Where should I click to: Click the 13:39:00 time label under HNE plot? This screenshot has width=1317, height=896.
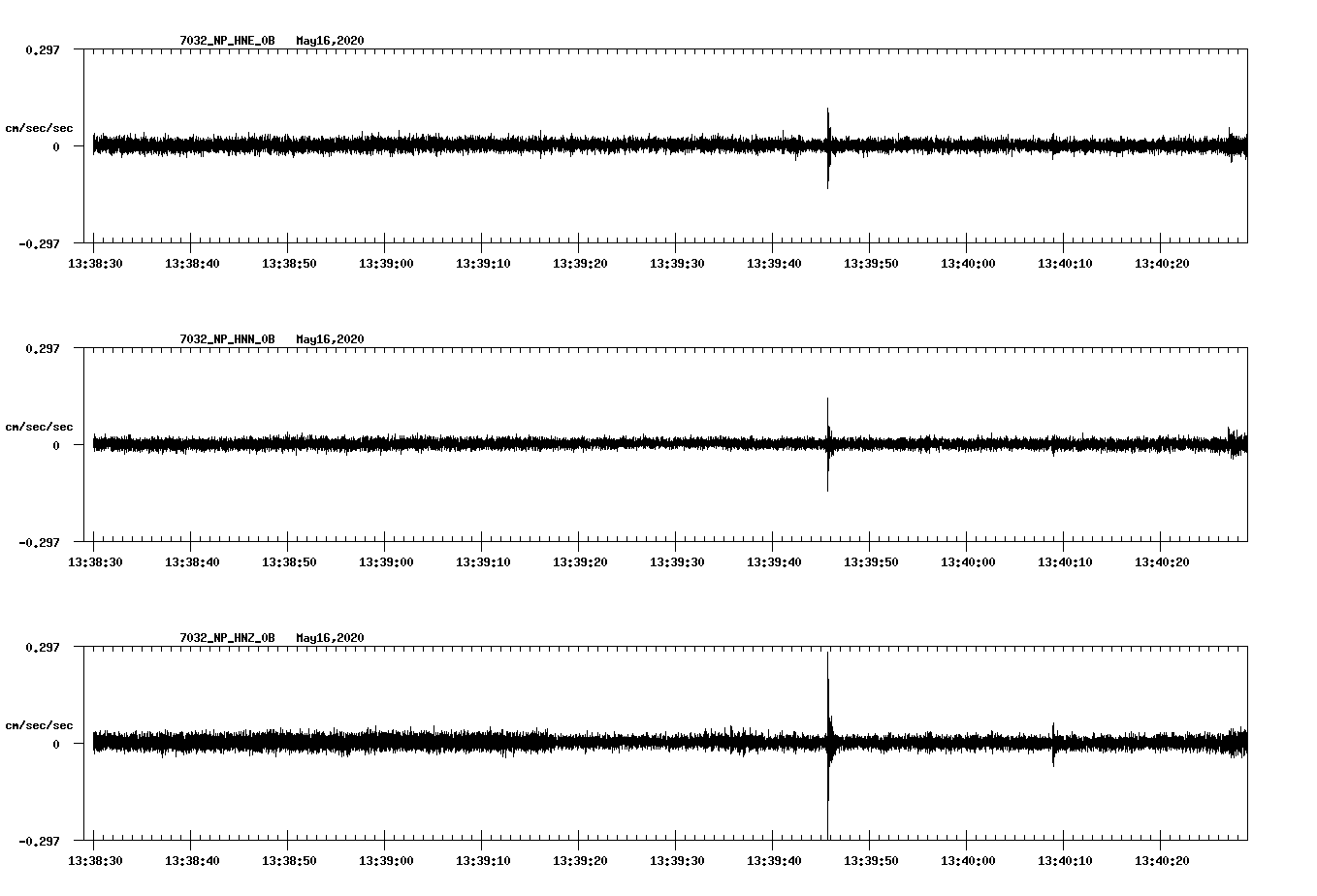386,264
